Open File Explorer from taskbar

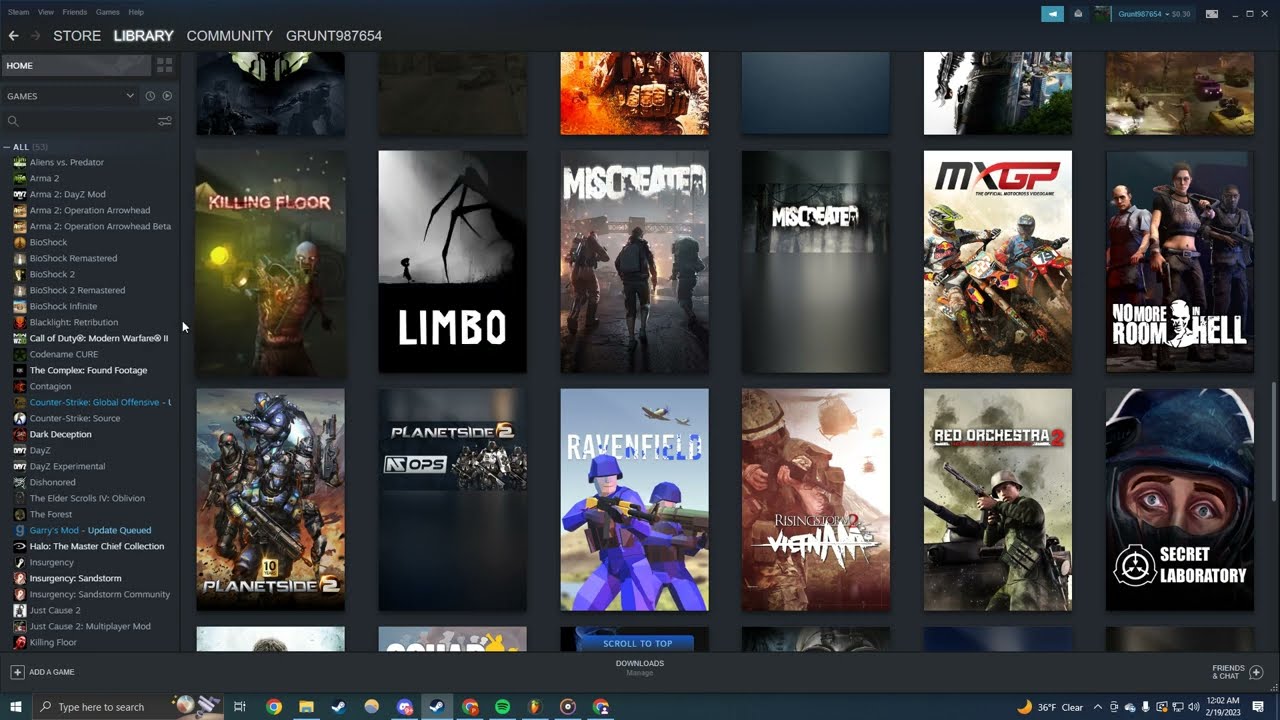[x=306, y=707]
